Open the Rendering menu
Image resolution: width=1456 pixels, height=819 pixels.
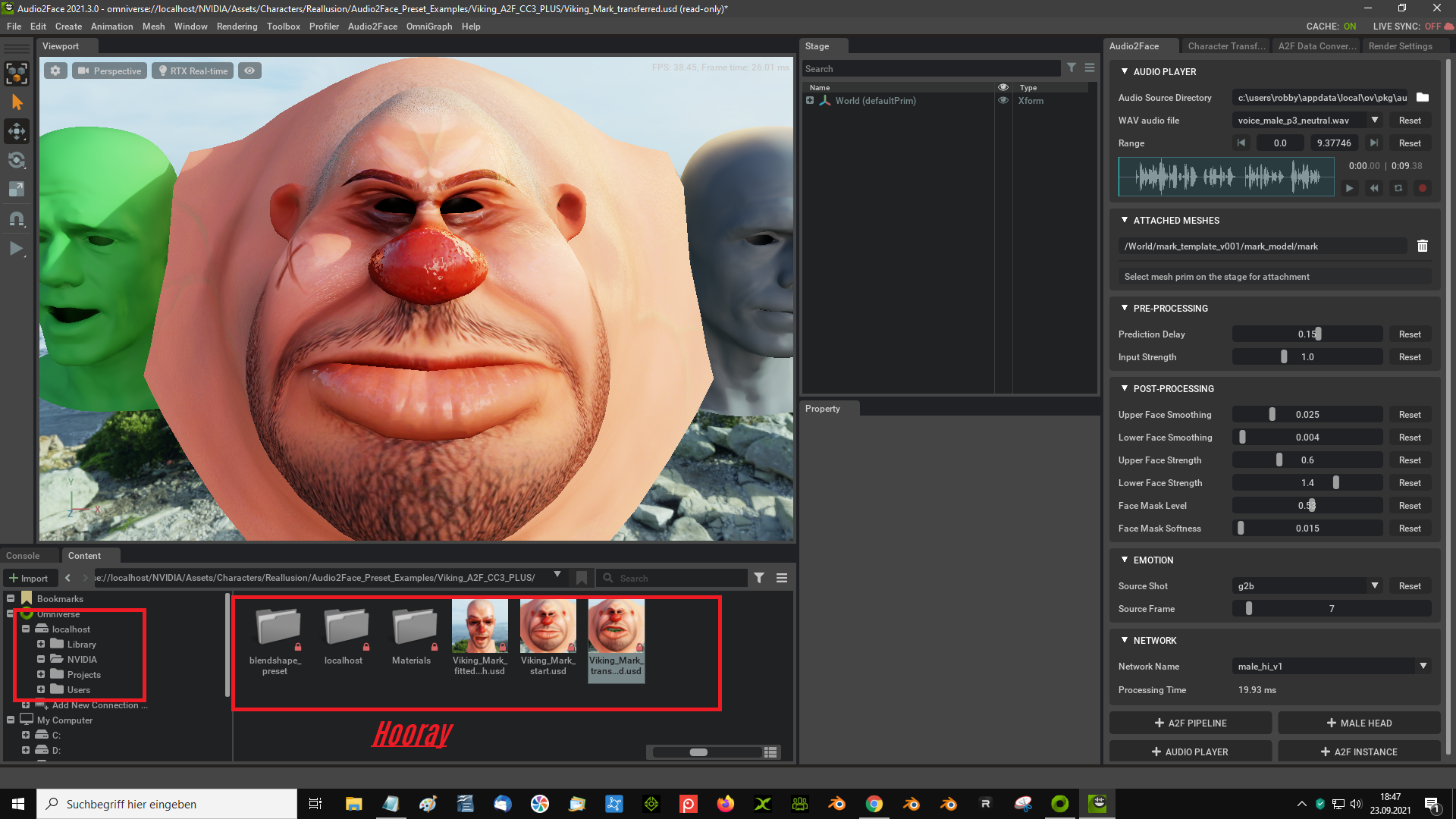[237, 26]
